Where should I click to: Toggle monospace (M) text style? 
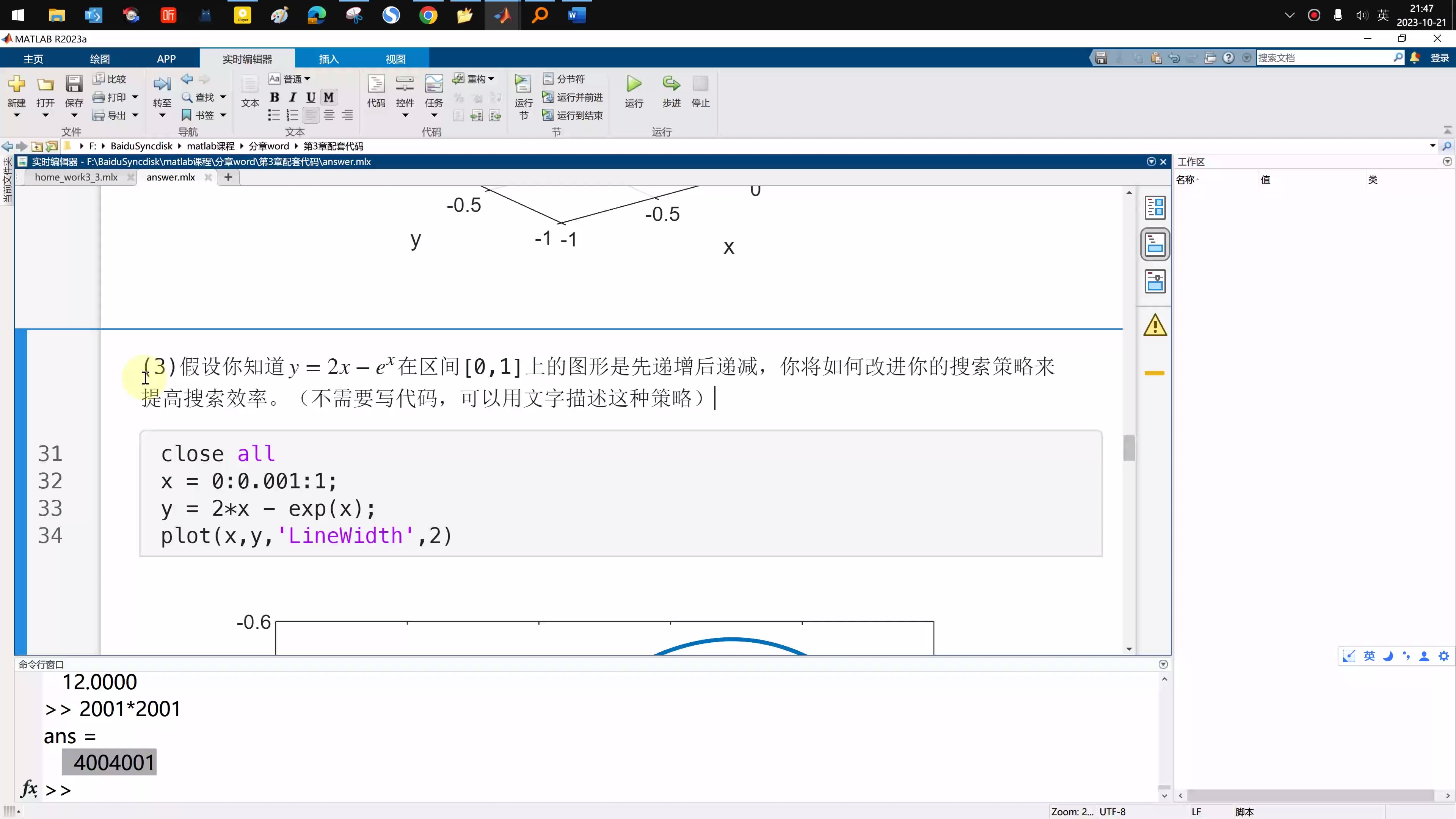click(x=328, y=97)
